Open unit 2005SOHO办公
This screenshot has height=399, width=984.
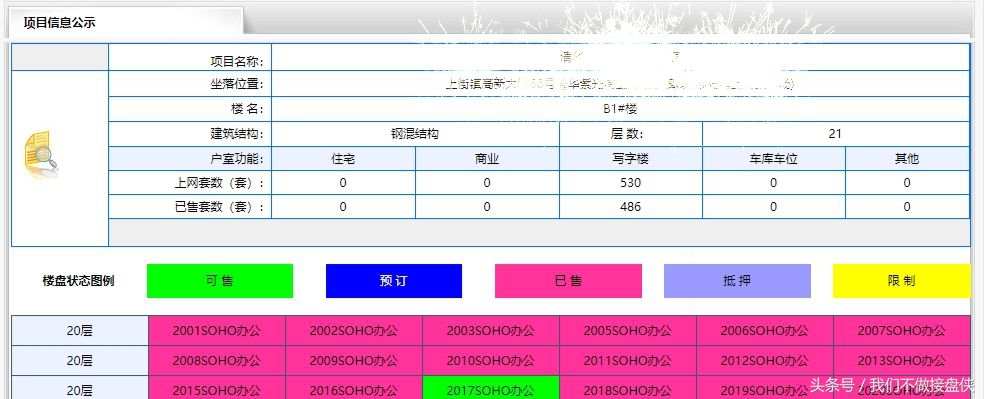coord(628,331)
